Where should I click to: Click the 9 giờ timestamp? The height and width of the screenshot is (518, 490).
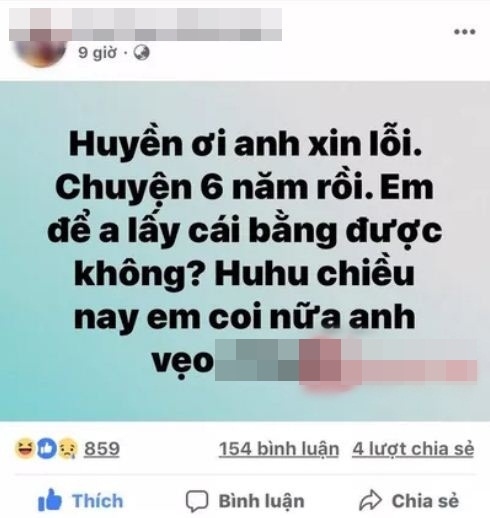point(97,53)
